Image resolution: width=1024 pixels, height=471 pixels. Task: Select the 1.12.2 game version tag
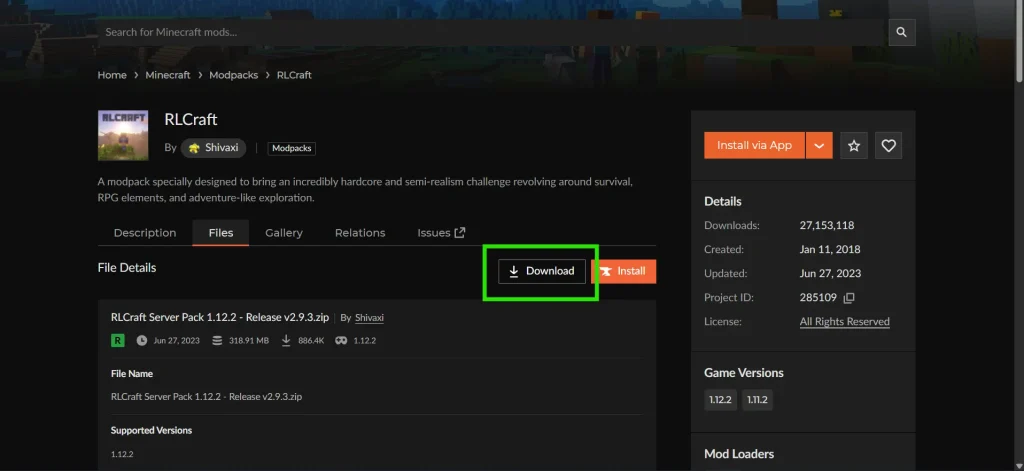pos(720,399)
